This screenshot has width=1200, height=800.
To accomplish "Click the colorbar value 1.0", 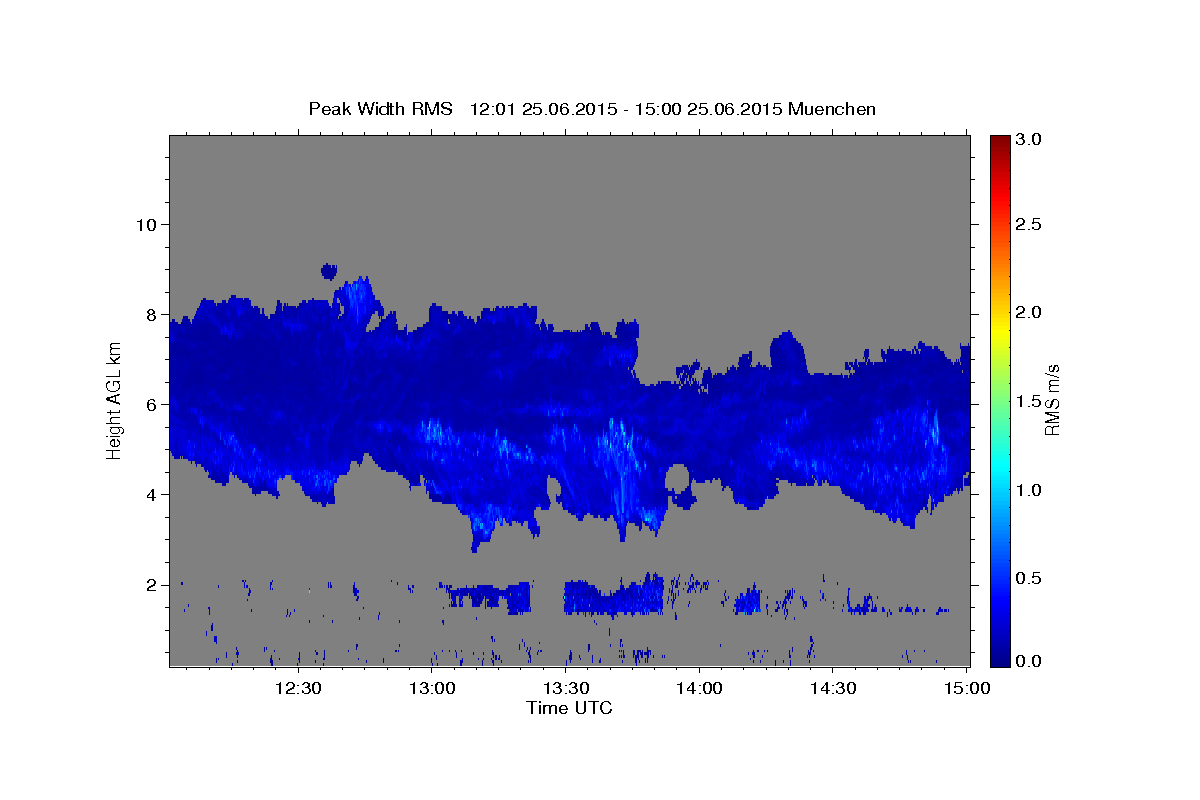I will pos(1030,490).
